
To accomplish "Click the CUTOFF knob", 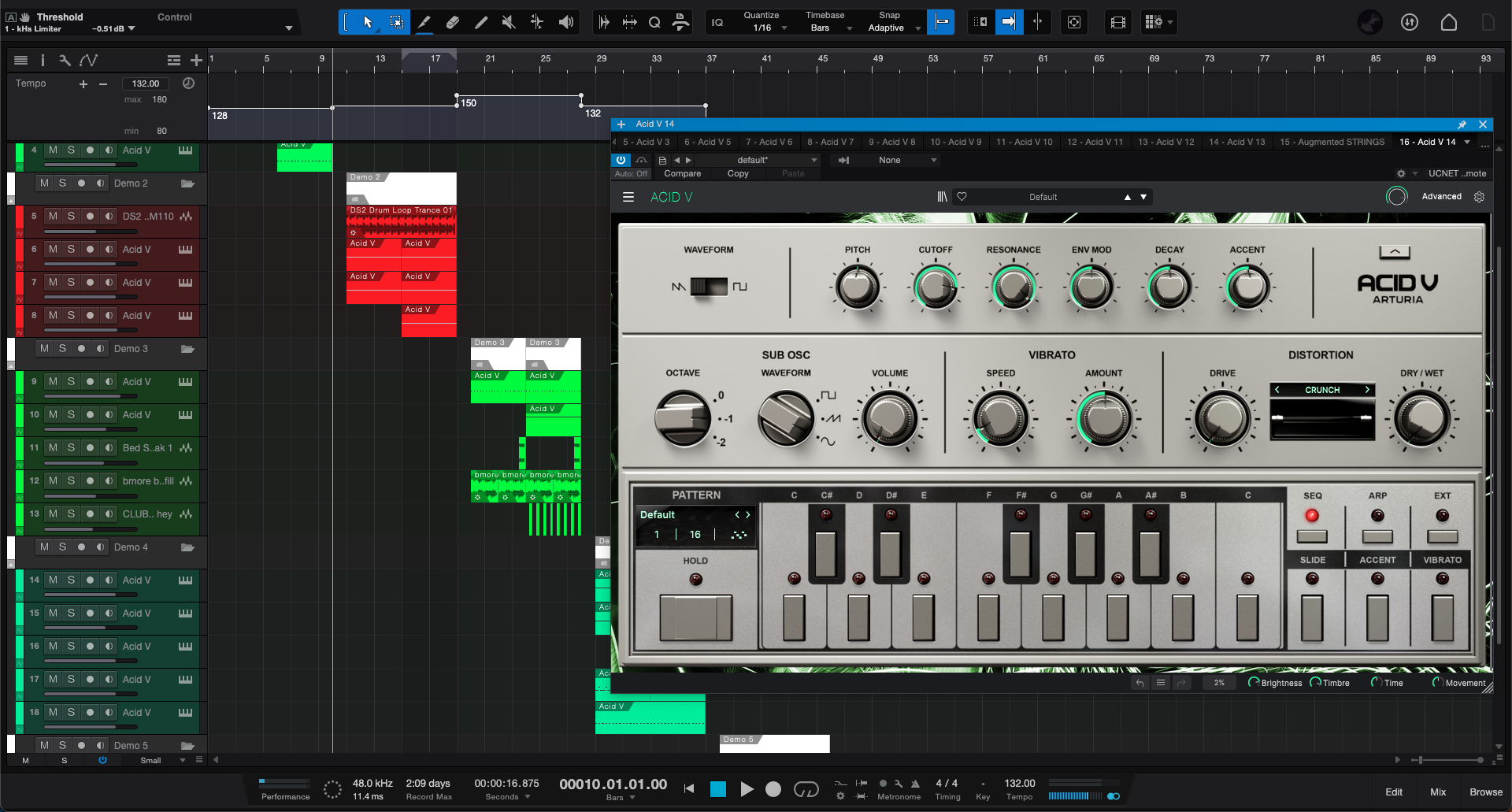I will point(936,287).
